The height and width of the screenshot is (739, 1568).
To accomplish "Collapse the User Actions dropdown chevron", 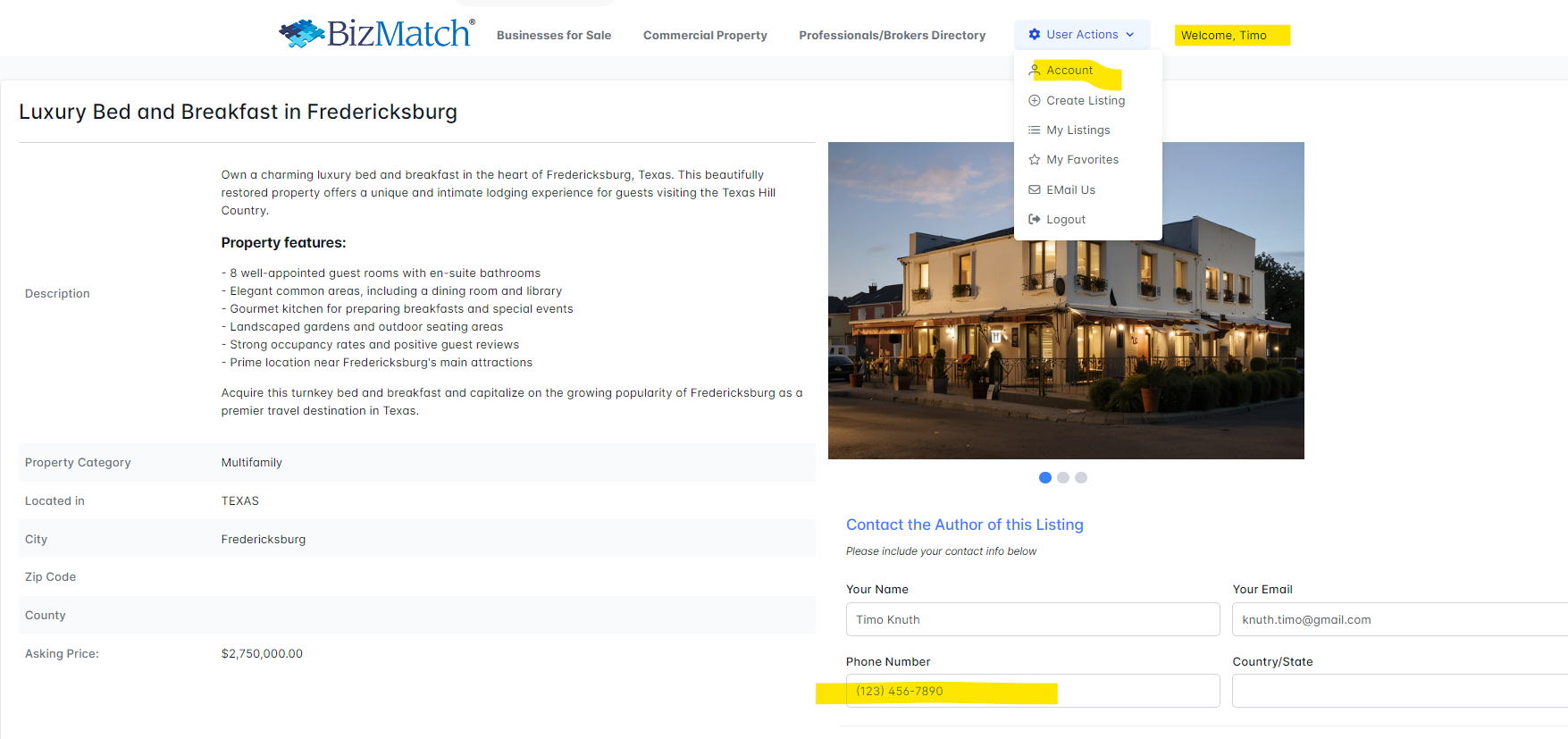I will pyautogui.click(x=1130, y=35).
